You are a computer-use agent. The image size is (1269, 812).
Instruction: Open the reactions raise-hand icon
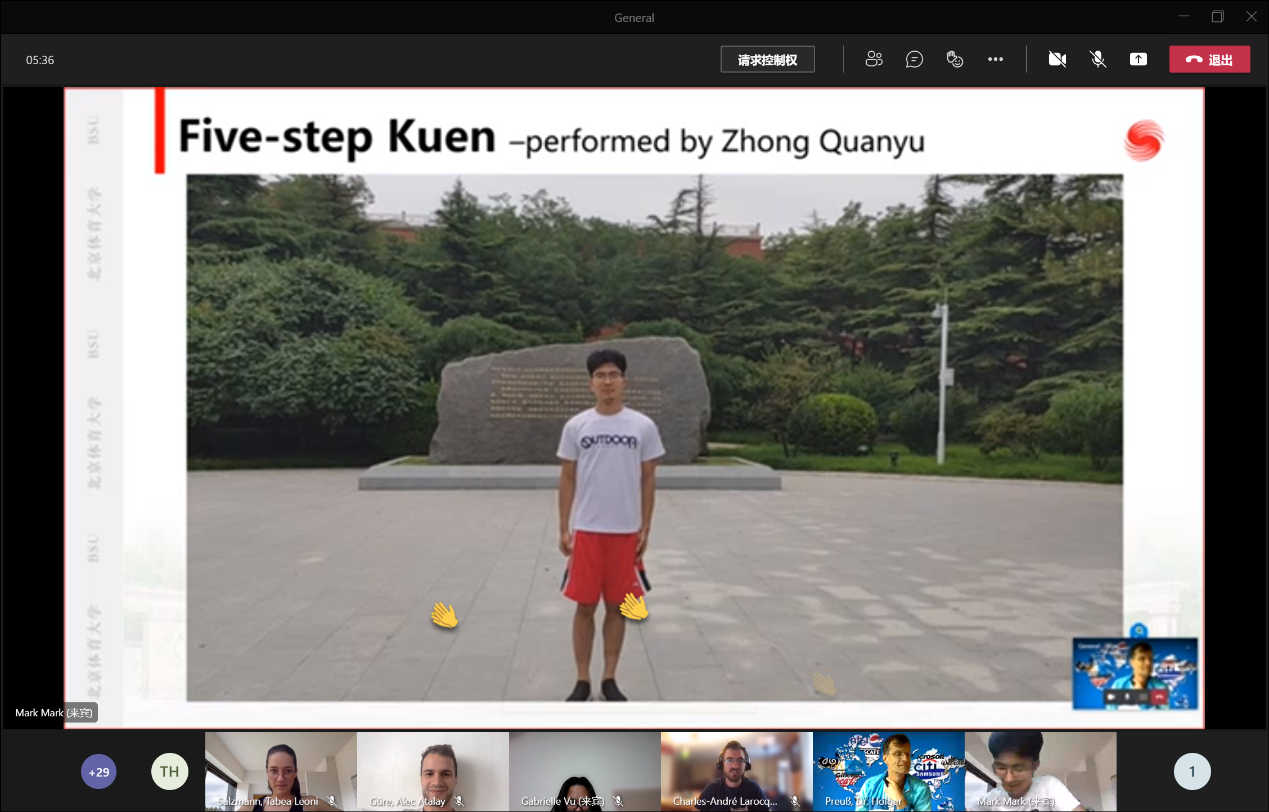pyautogui.click(x=955, y=59)
